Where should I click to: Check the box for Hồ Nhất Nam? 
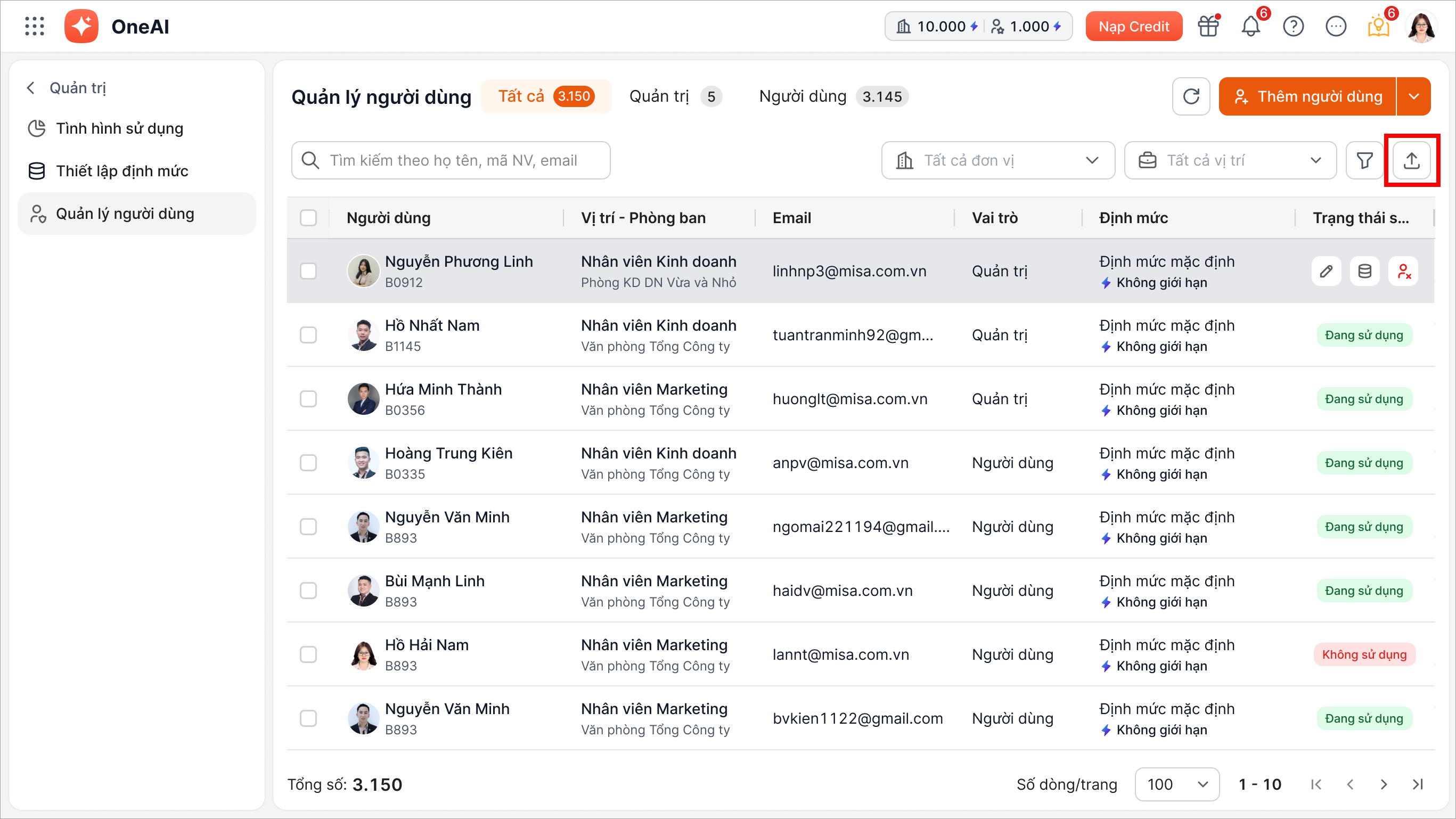click(x=308, y=335)
